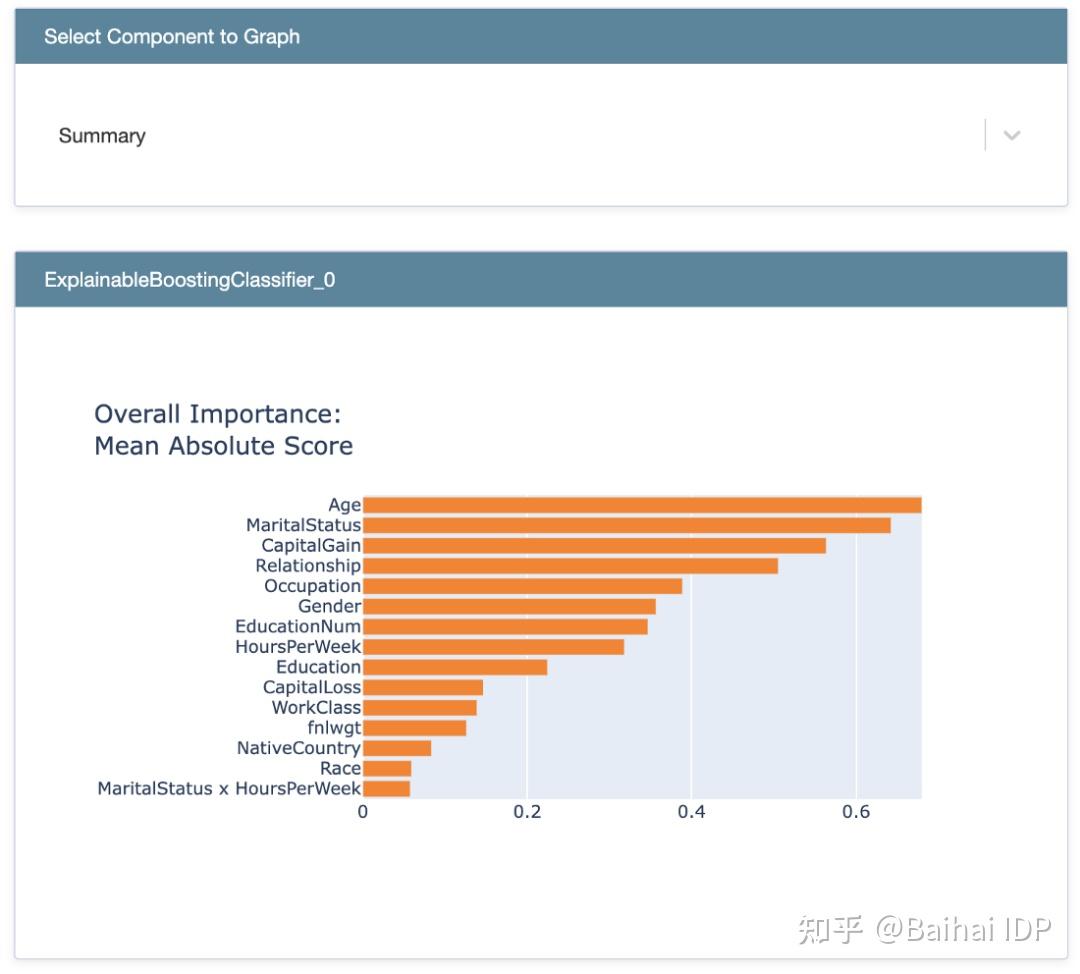This screenshot has width=1080, height=974.
Task: Open the Summary component selector
Action: [500, 135]
